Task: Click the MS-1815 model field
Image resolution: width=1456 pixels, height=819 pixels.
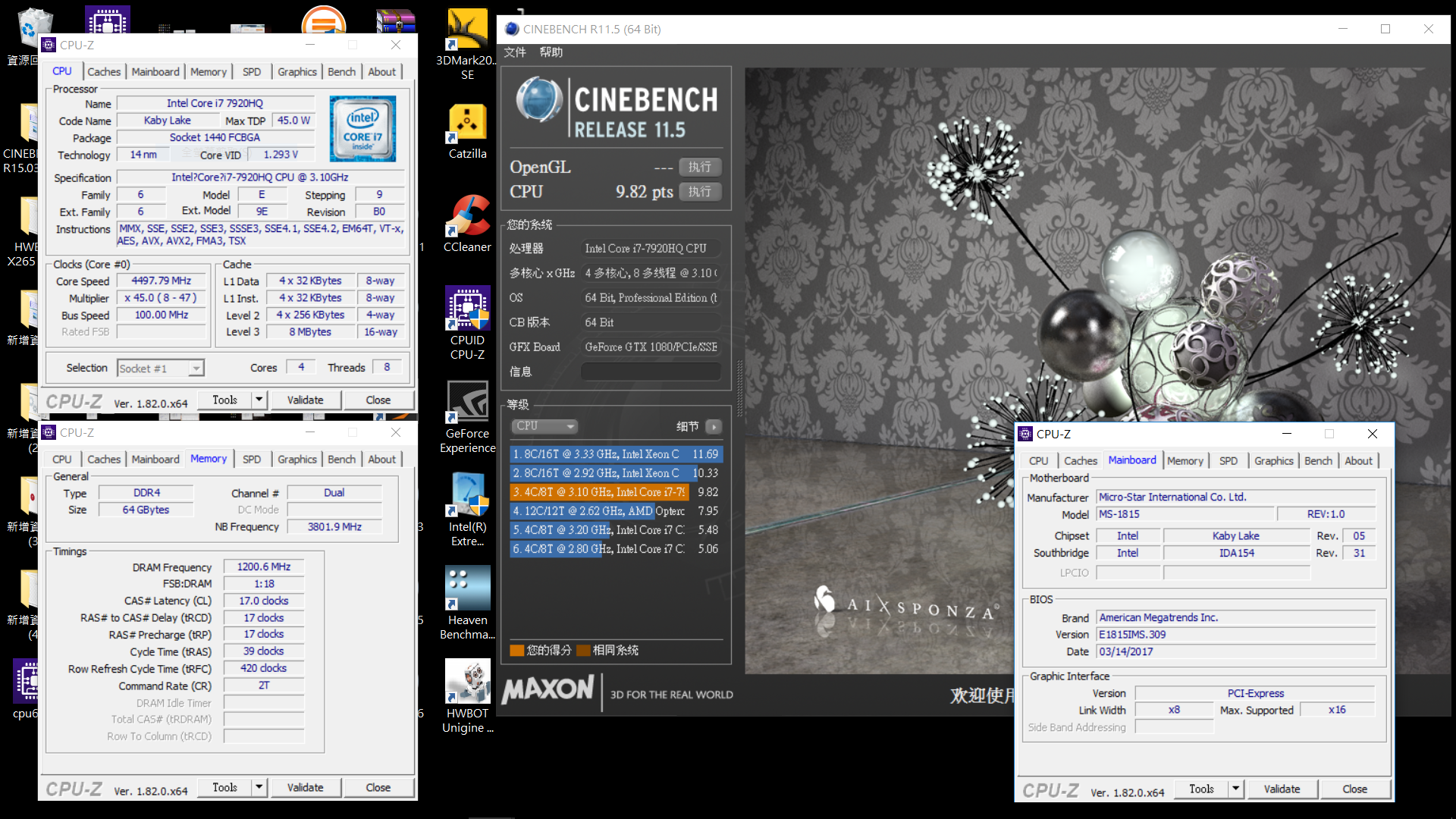Action: (1186, 514)
